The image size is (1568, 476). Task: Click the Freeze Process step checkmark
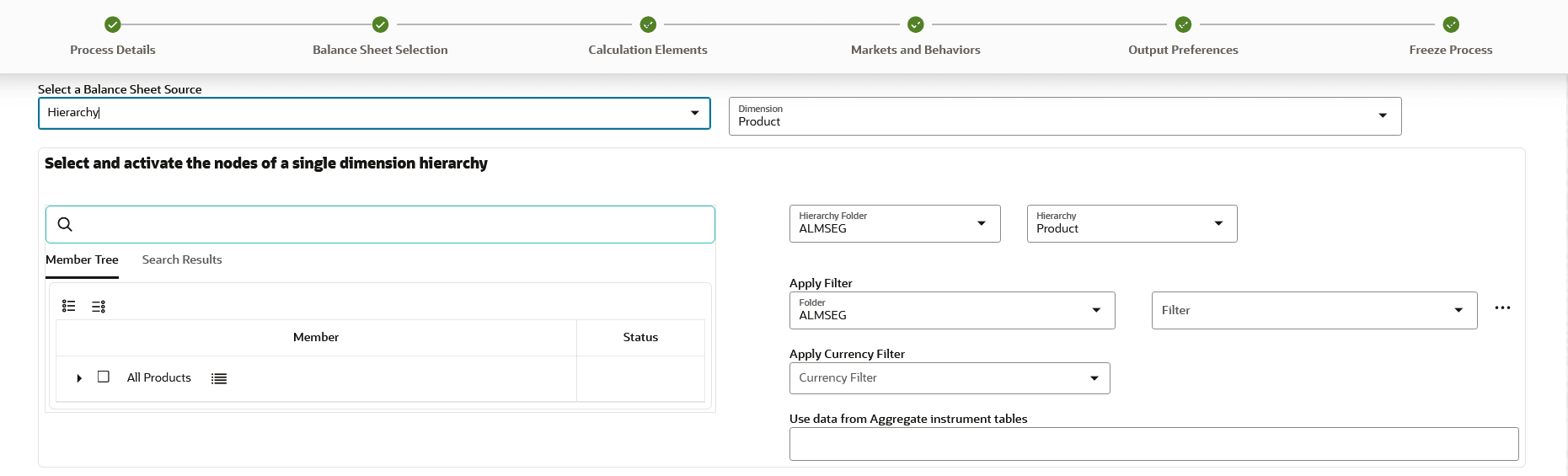coord(1451,24)
